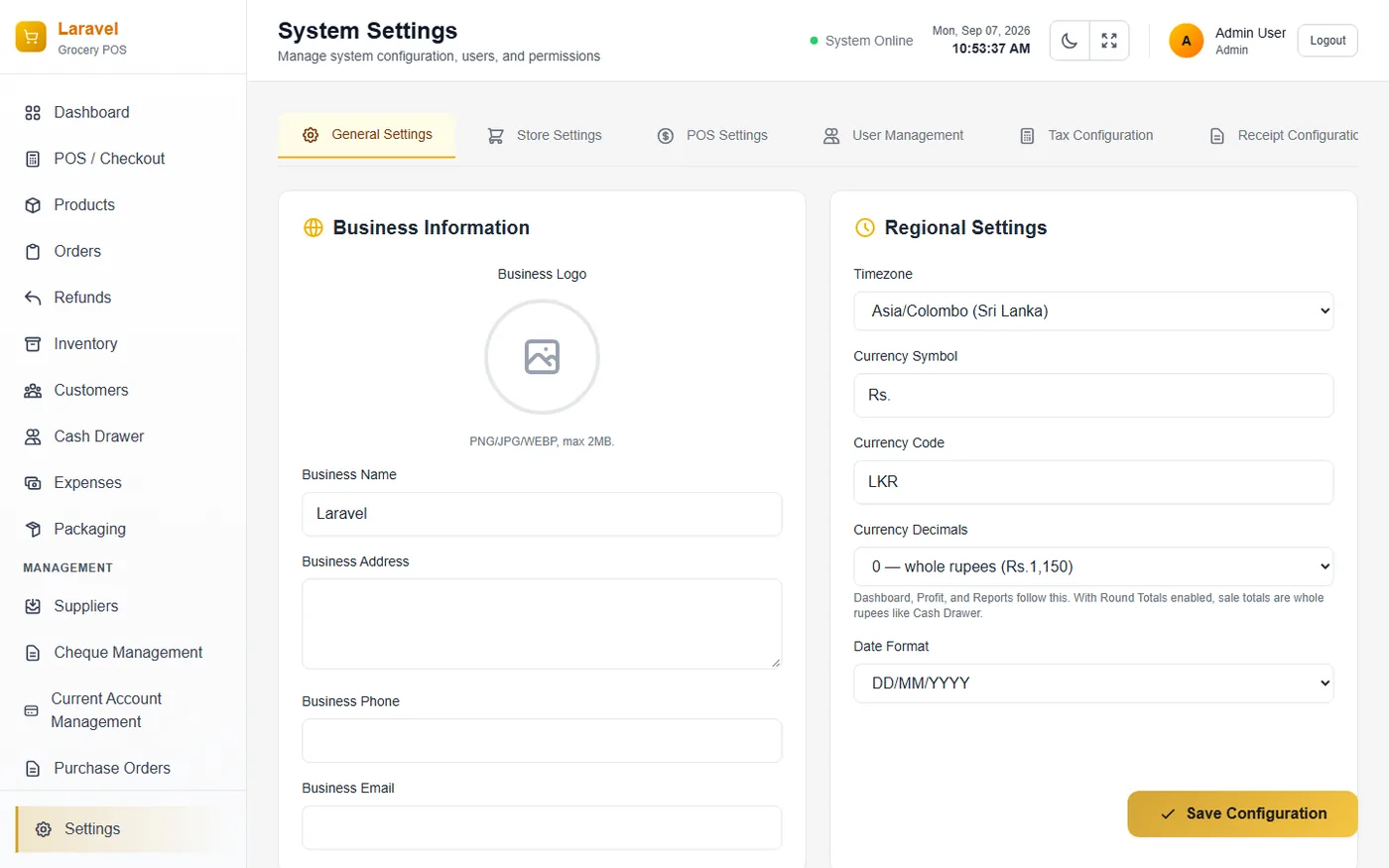This screenshot has height=868, width=1389.
Task: Open the Date Format dropdown
Action: point(1093,683)
